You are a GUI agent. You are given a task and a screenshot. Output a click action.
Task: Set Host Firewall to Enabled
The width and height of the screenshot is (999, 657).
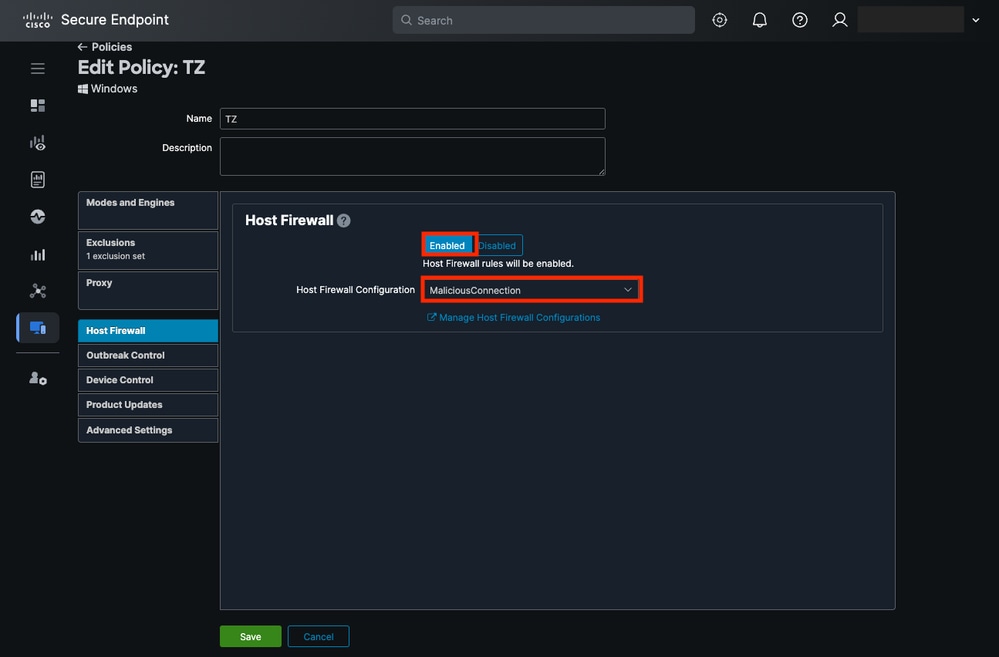pyautogui.click(x=447, y=245)
